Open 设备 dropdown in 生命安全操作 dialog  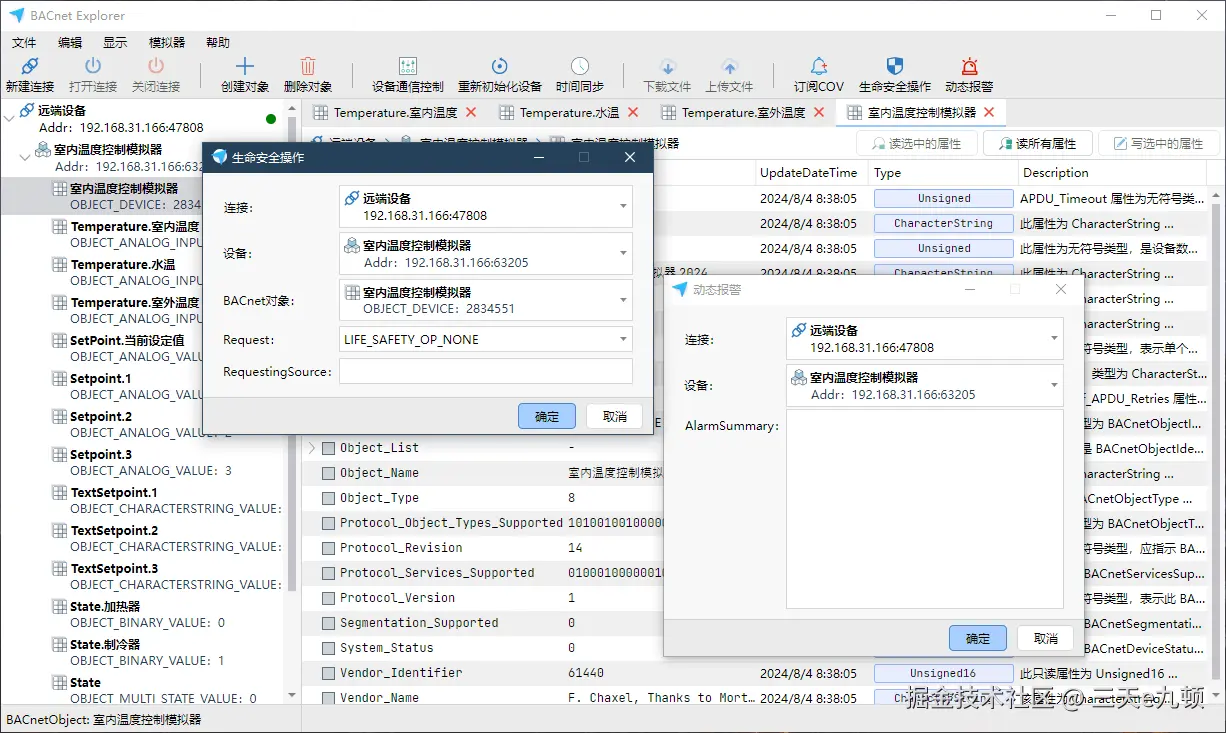pyautogui.click(x=486, y=254)
